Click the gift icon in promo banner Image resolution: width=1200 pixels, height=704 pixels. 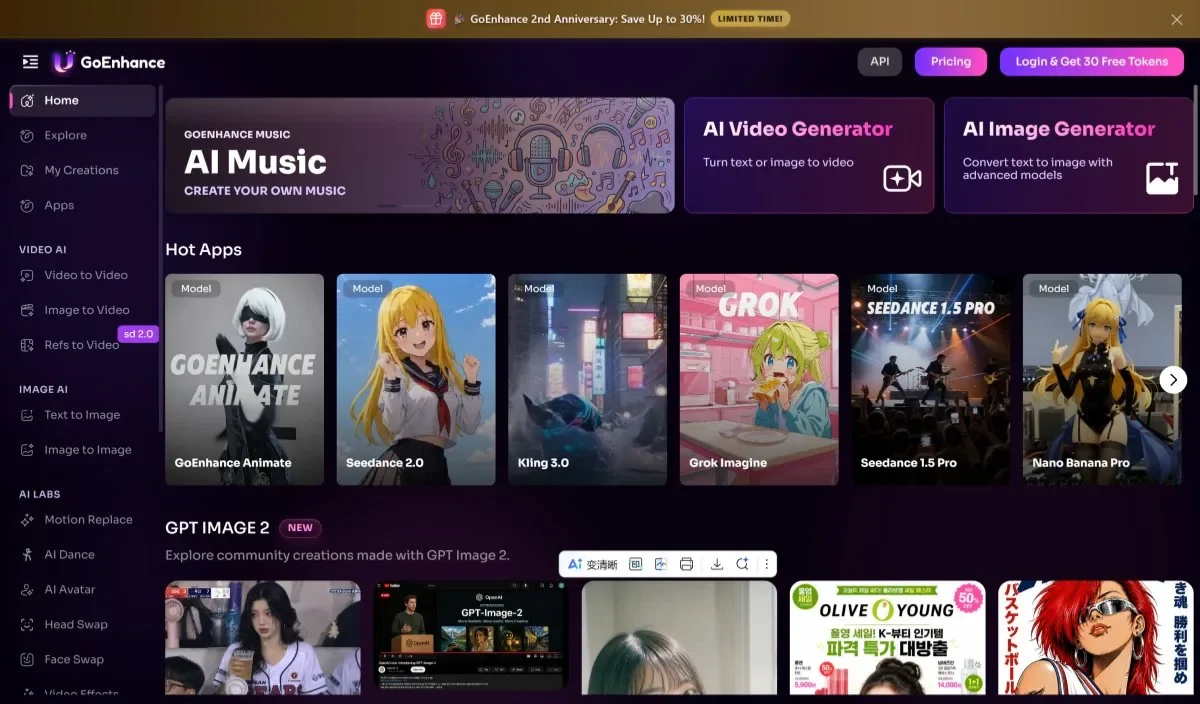[436, 19]
